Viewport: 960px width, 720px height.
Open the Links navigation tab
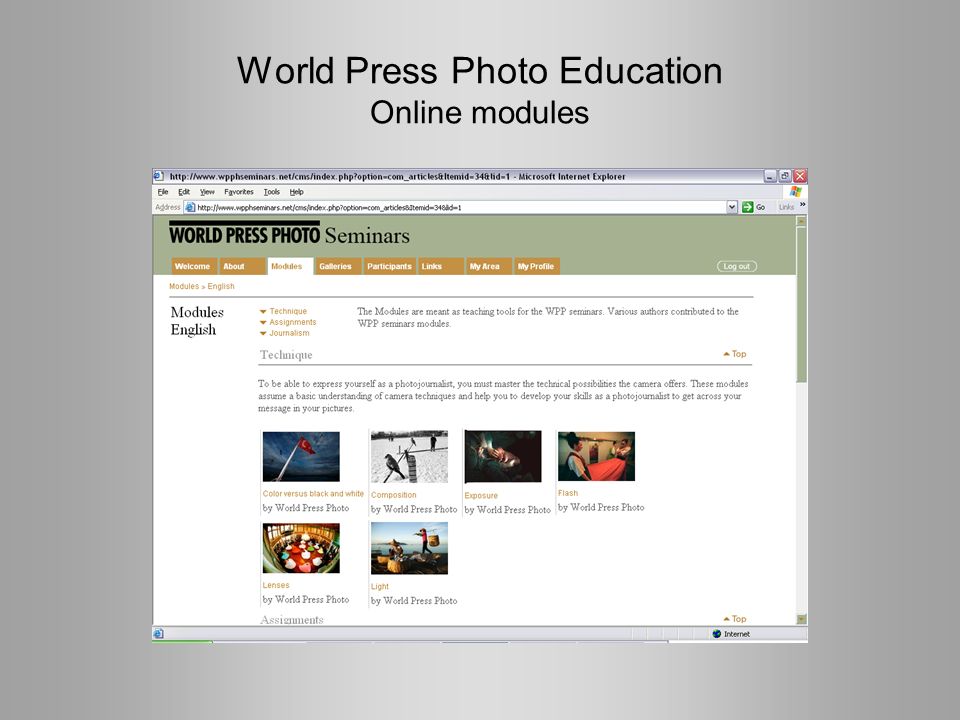pos(440,266)
